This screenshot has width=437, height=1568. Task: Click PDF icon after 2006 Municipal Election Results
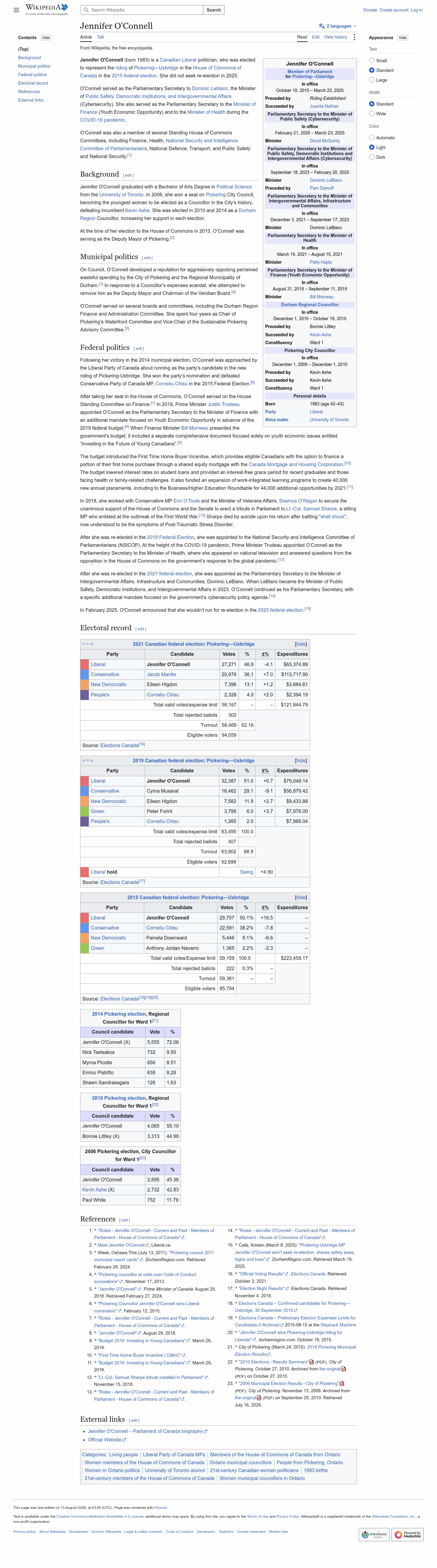click(341, 1383)
